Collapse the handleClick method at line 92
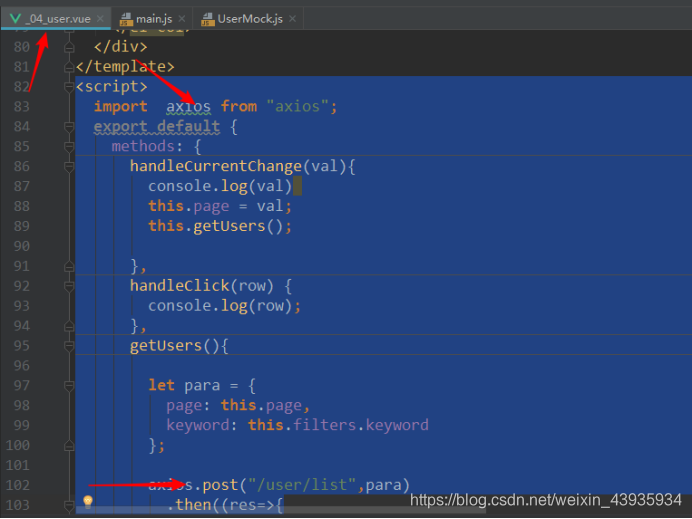The height and width of the screenshot is (519, 692). click(x=69, y=286)
